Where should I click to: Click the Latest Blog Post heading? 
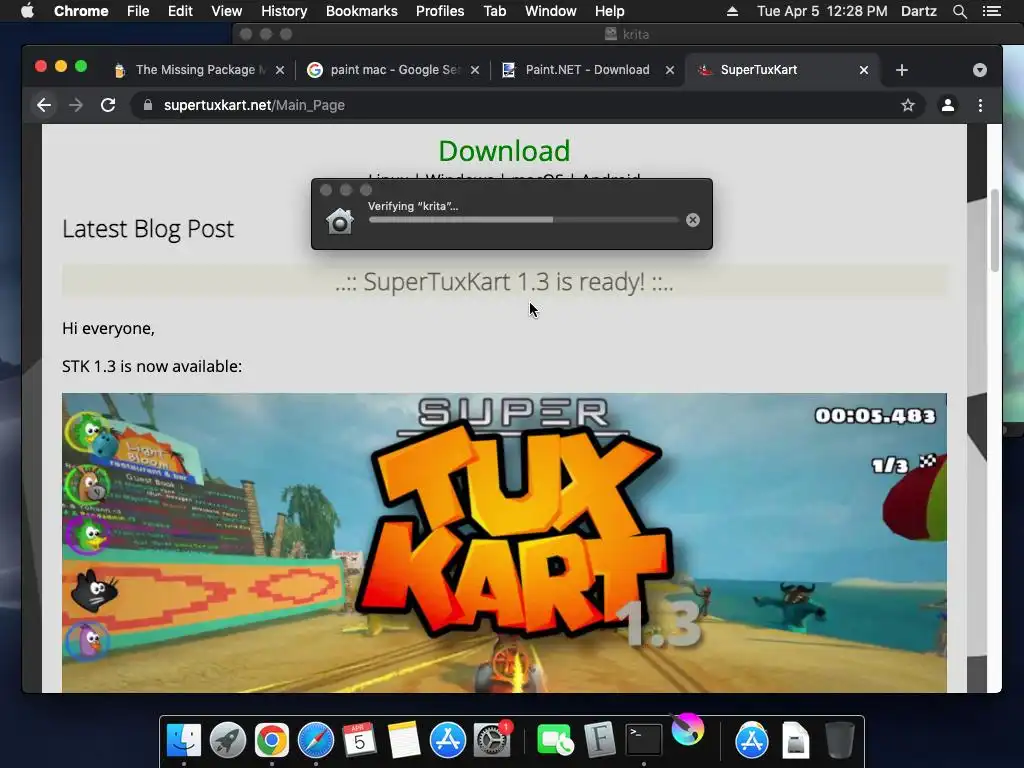pyautogui.click(x=148, y=229)
